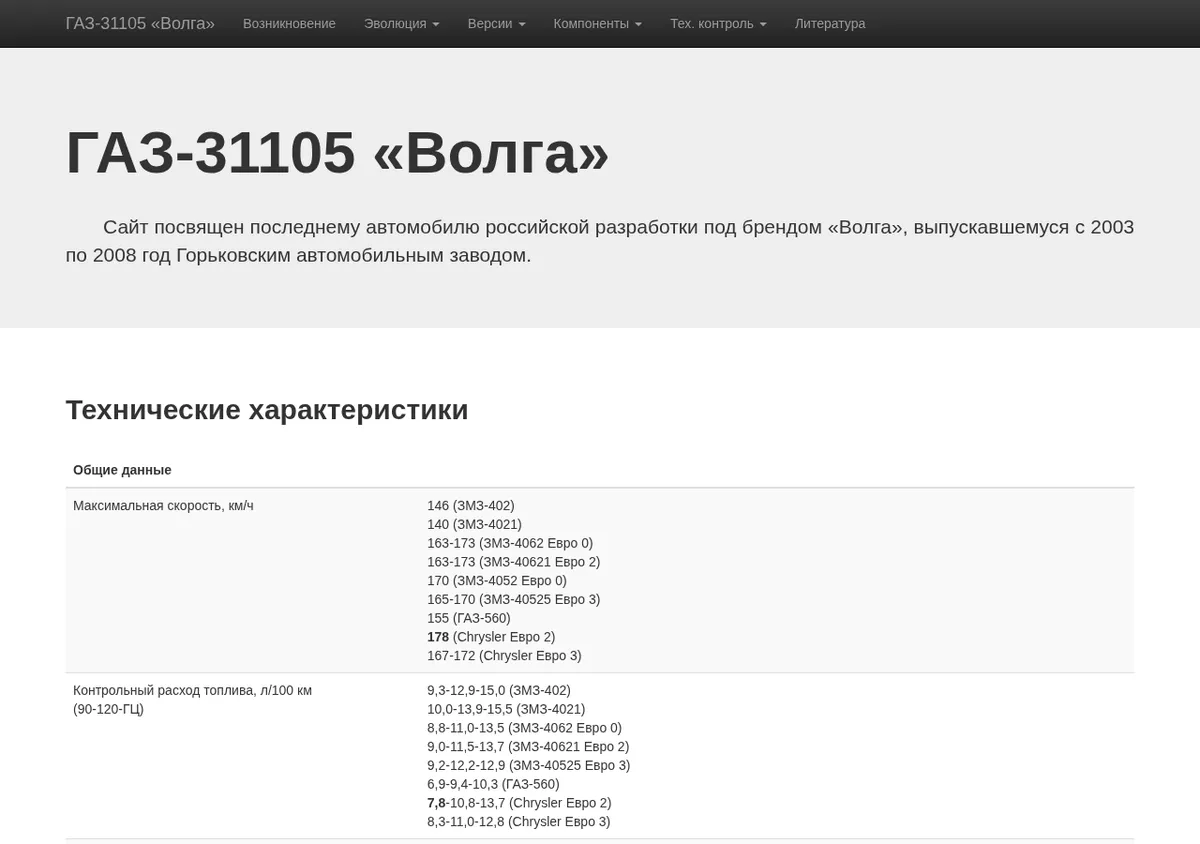Expand the Эволюция dropdown menu
This screenshot has width=1200, height=844.
tap(401, 23)
